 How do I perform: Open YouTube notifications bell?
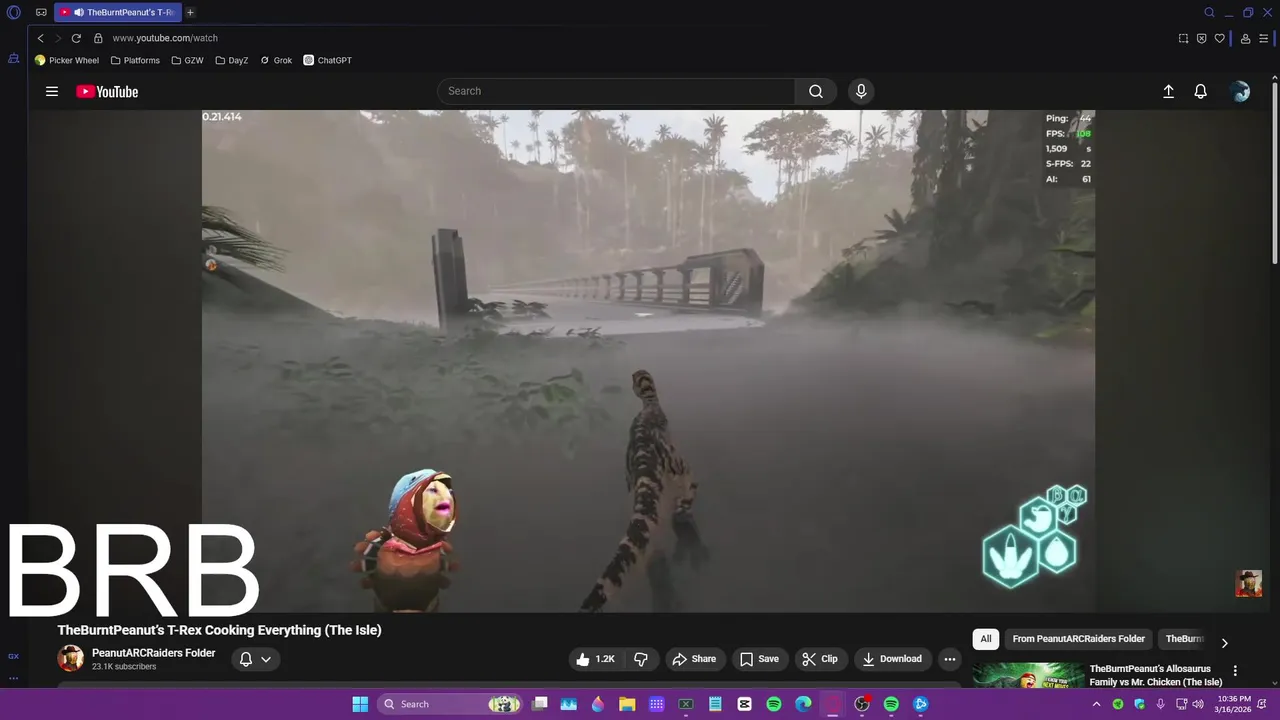tap(1201, 91)
